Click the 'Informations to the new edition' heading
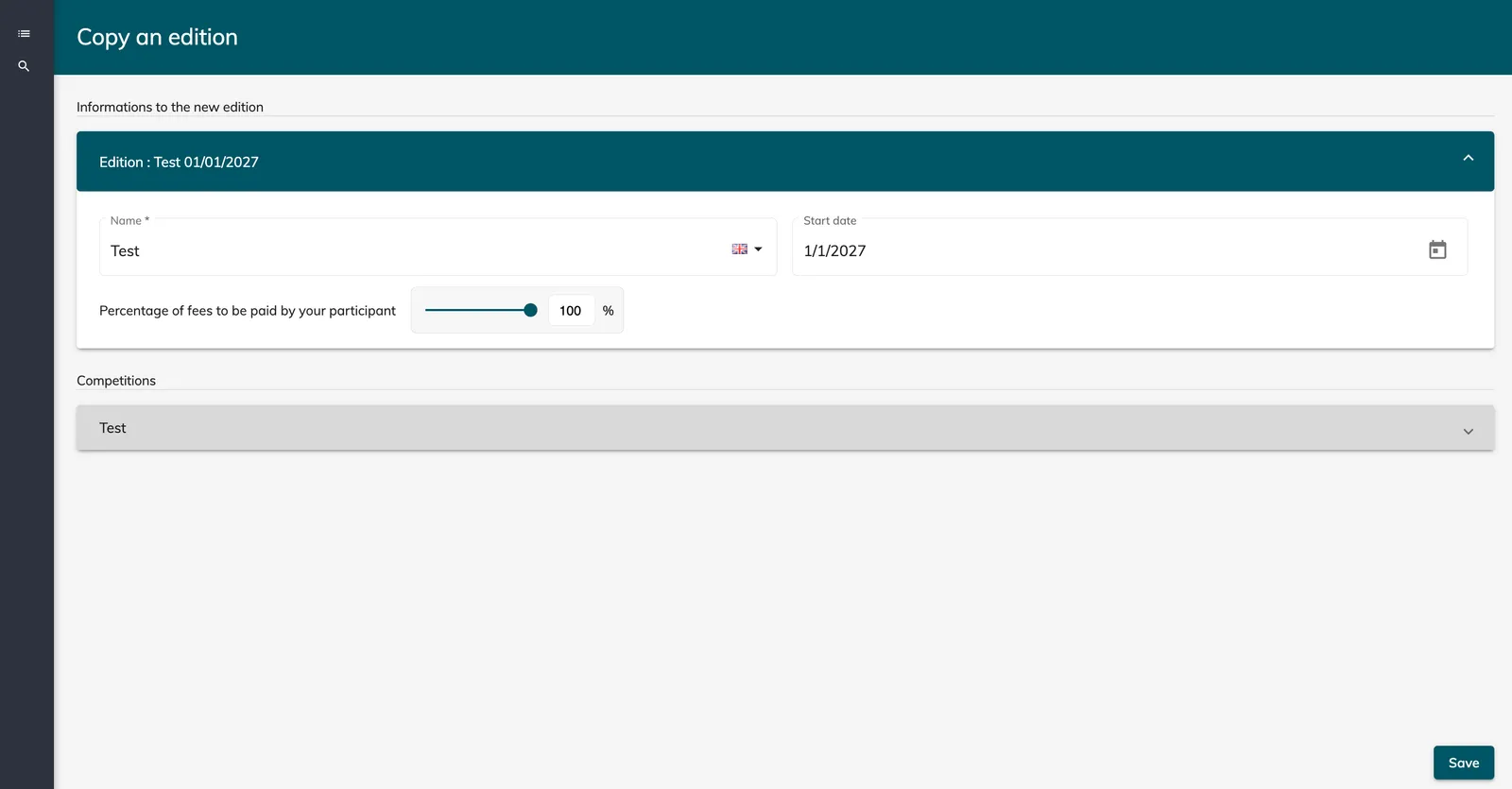 170,107
